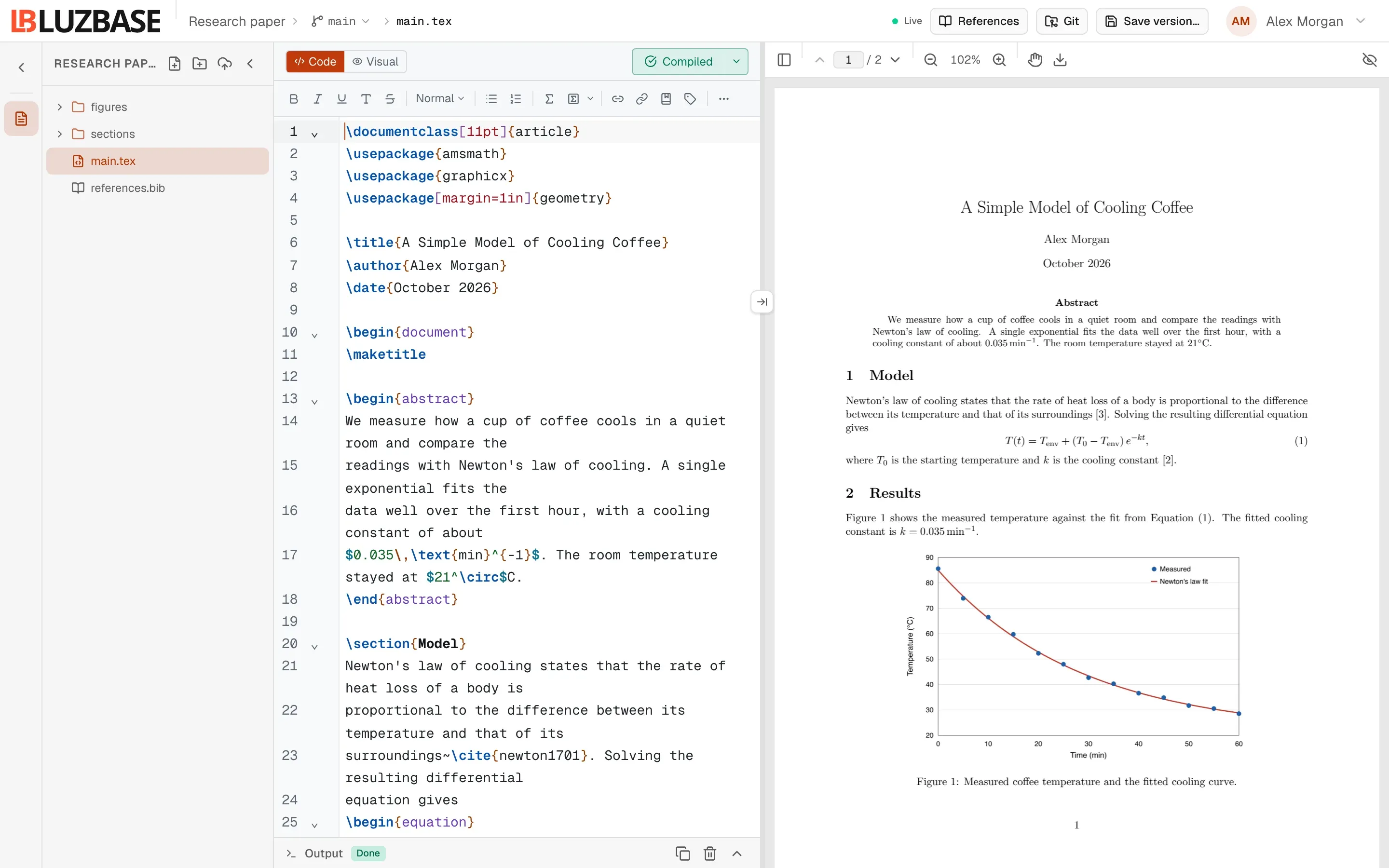The height and width of the screenshot is (868, 1389).
Task: Download the compiled PDF
Action: click(x=1060, y=60)
